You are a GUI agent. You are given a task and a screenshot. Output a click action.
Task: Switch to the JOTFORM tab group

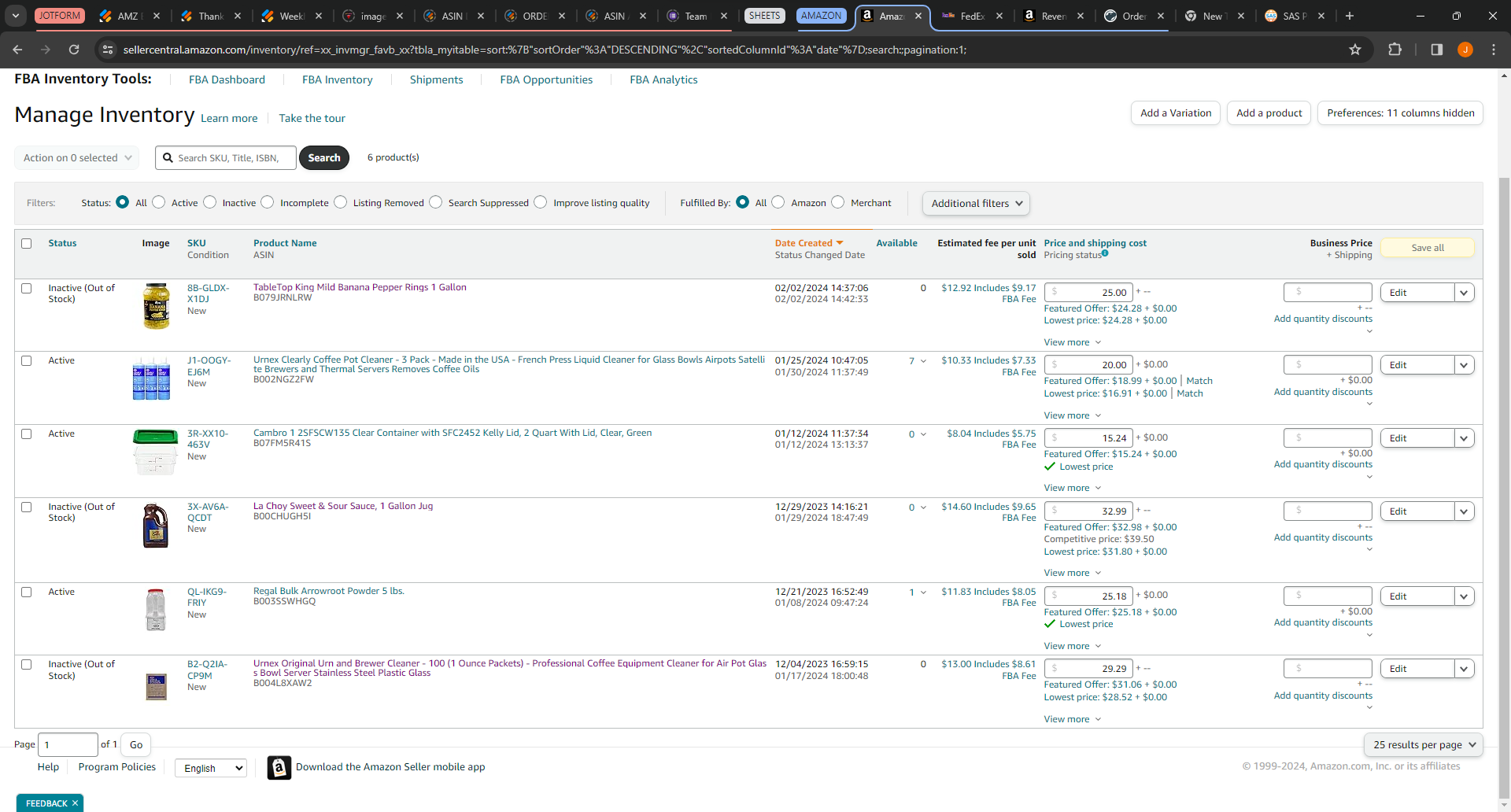[60, 16]
